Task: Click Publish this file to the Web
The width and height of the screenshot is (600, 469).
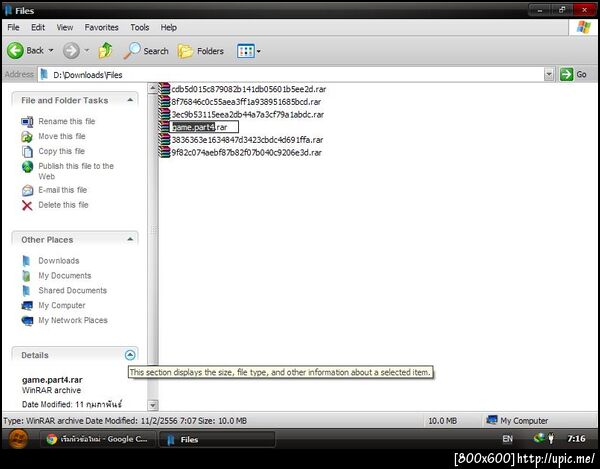Action: tap(76, 171)
